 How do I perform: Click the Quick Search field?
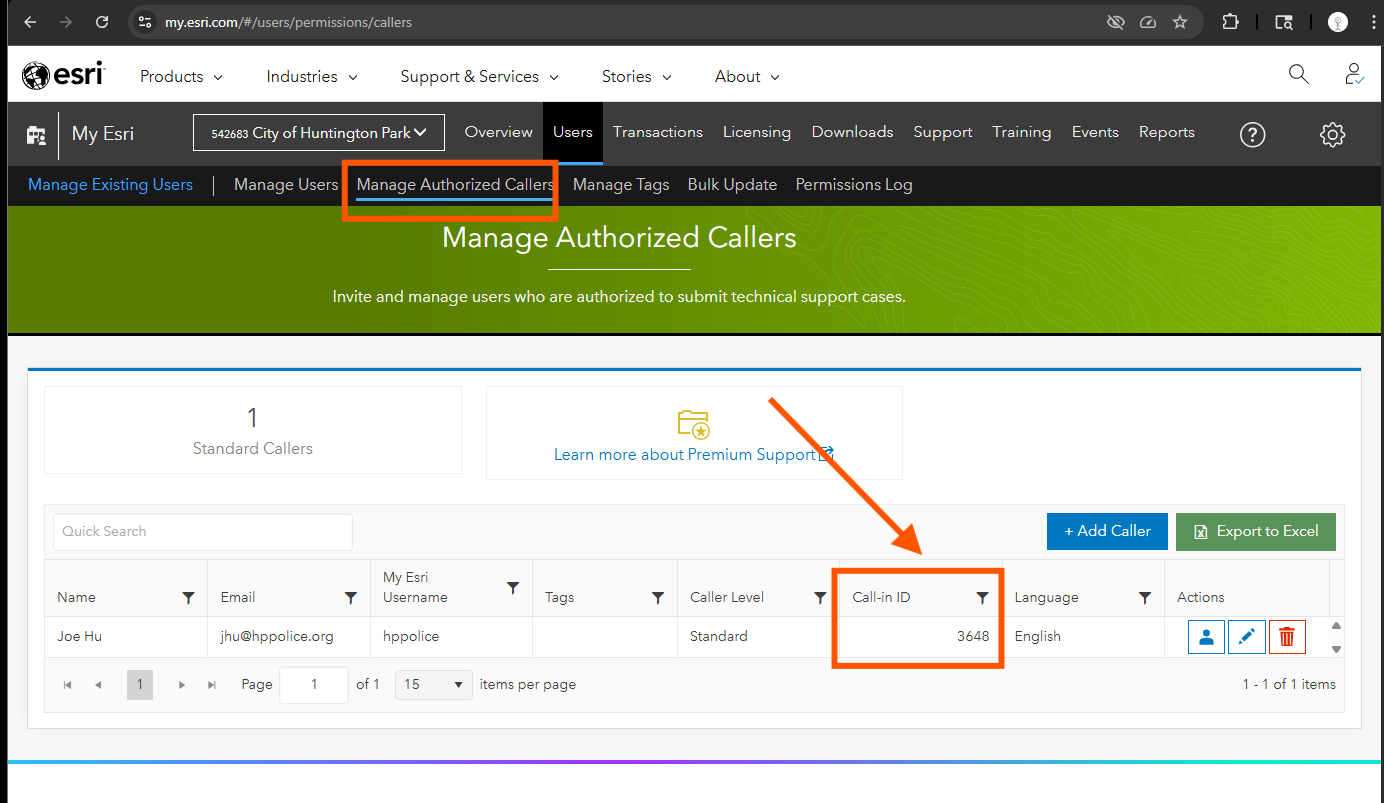(203, 531)
